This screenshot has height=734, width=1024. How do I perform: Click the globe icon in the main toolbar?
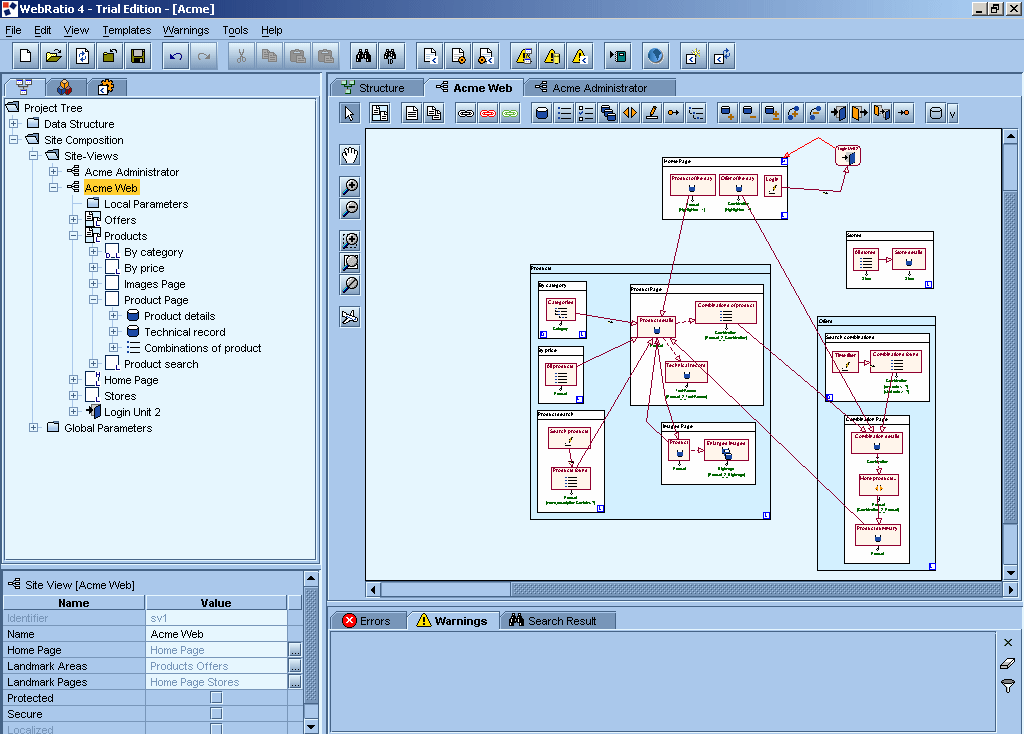pos(655,56)
